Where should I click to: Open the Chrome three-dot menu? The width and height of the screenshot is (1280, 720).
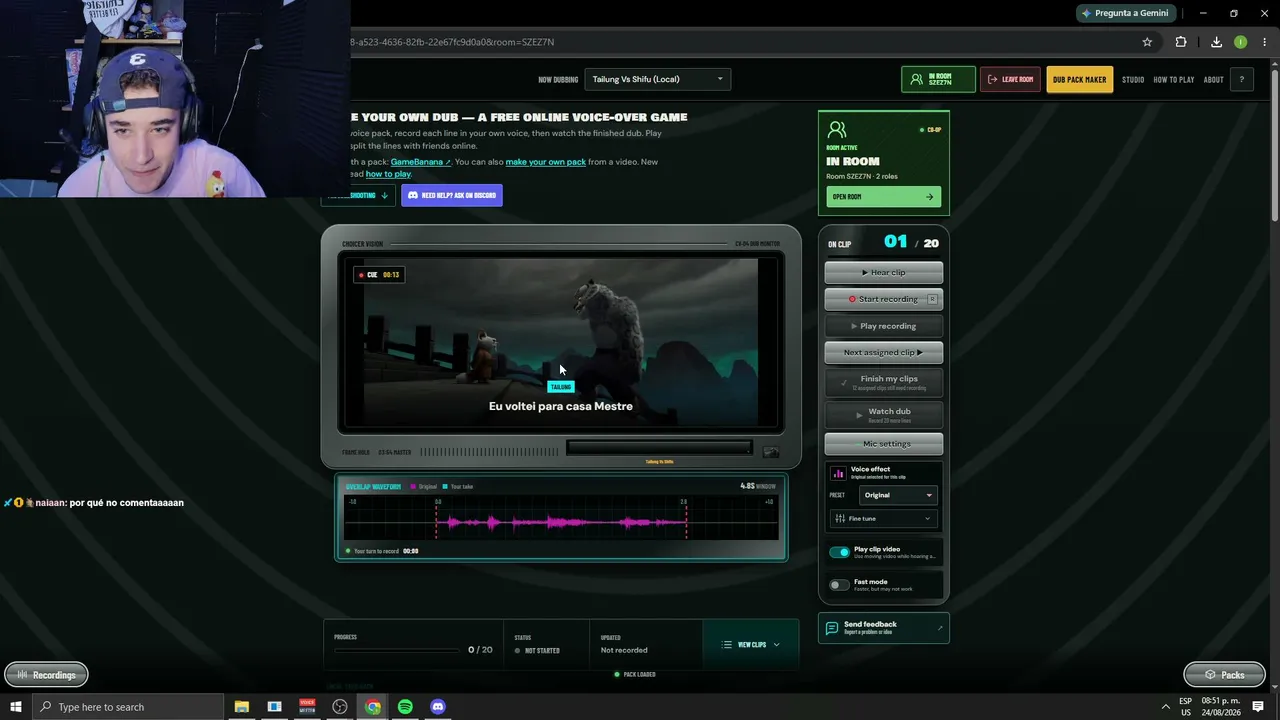coord(1264,42)
